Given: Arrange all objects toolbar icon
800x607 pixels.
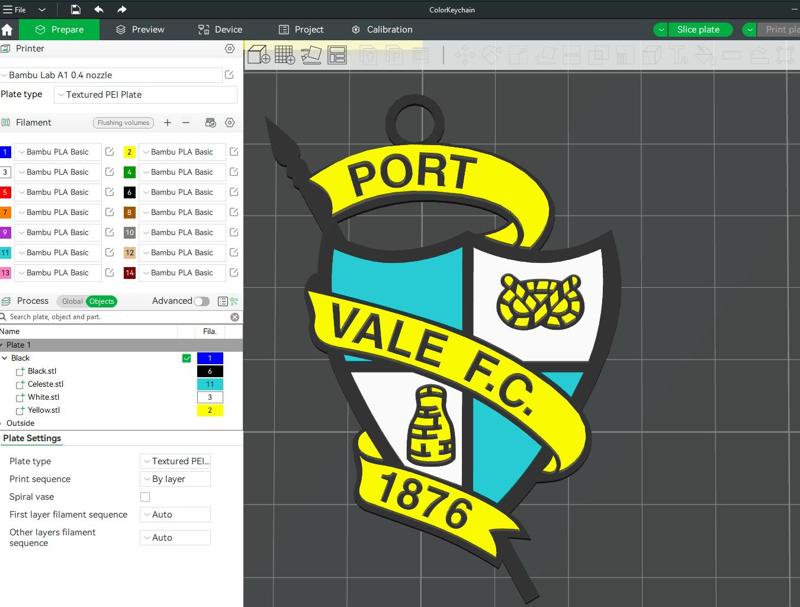Looking at the screenshot, I should click(x=337, y=55).
